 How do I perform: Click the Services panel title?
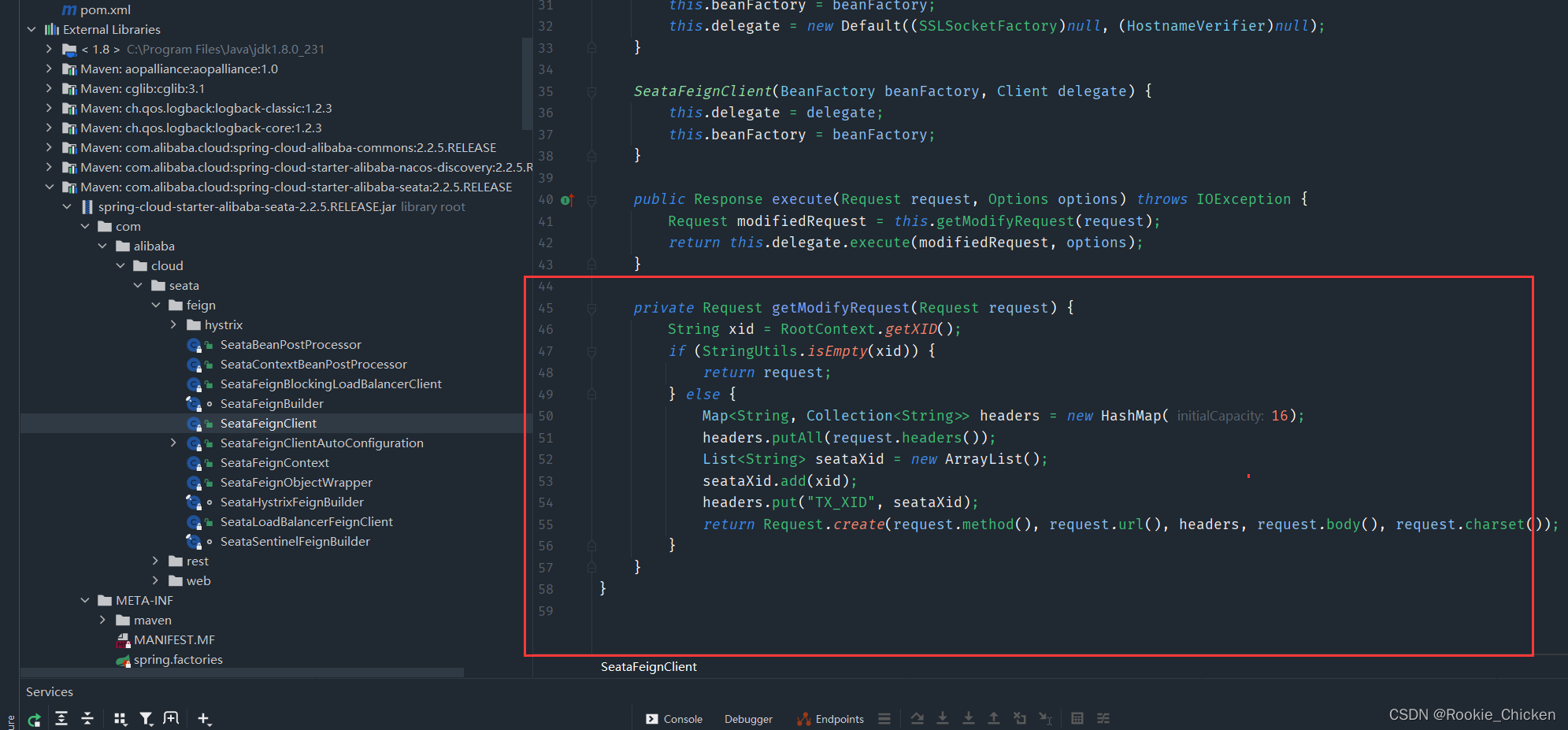point(50,692)
